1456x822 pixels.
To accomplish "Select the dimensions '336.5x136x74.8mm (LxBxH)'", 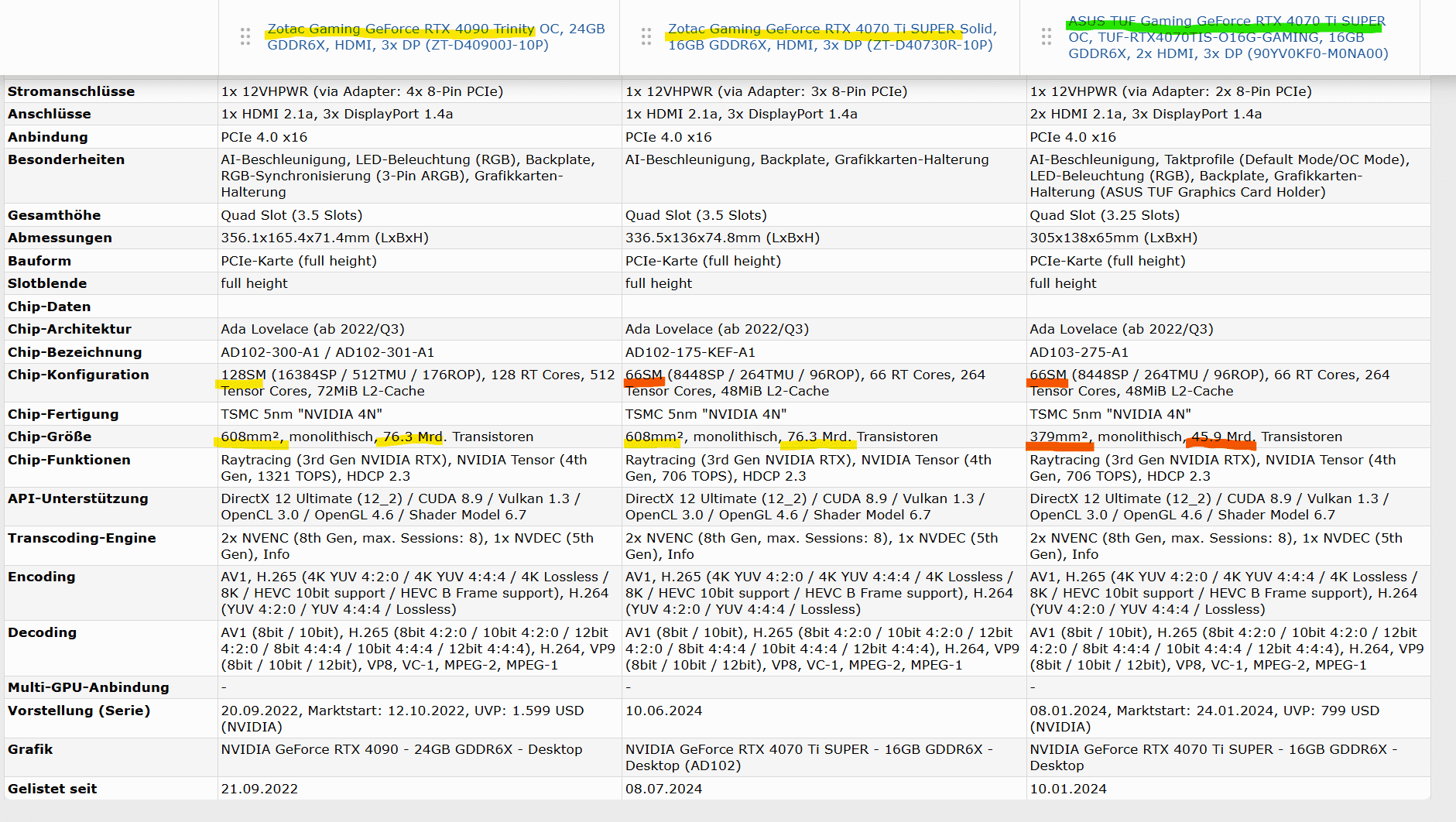I will pos(723,238).
